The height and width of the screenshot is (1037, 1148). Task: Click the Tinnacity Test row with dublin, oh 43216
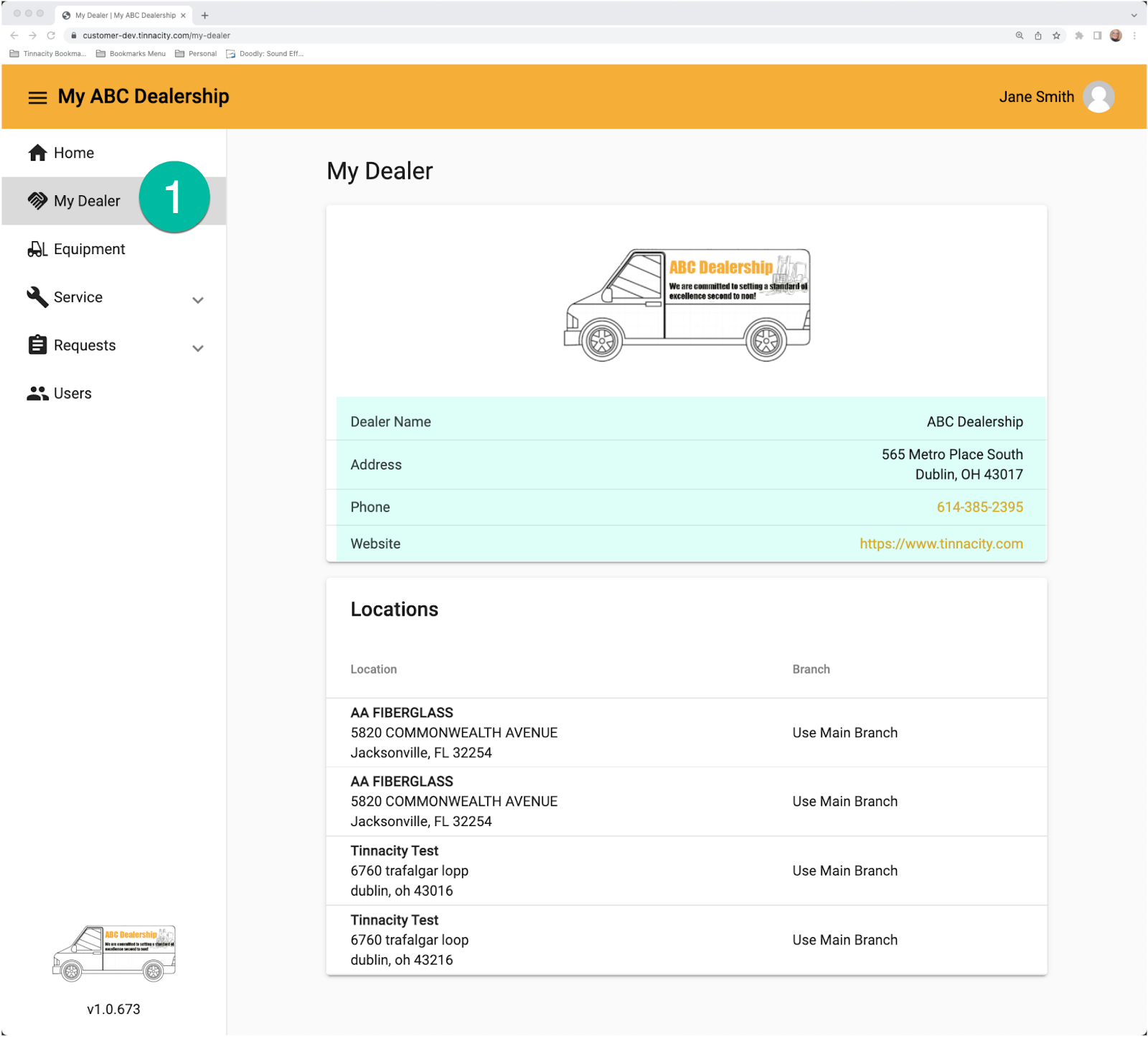click(687, 940)
